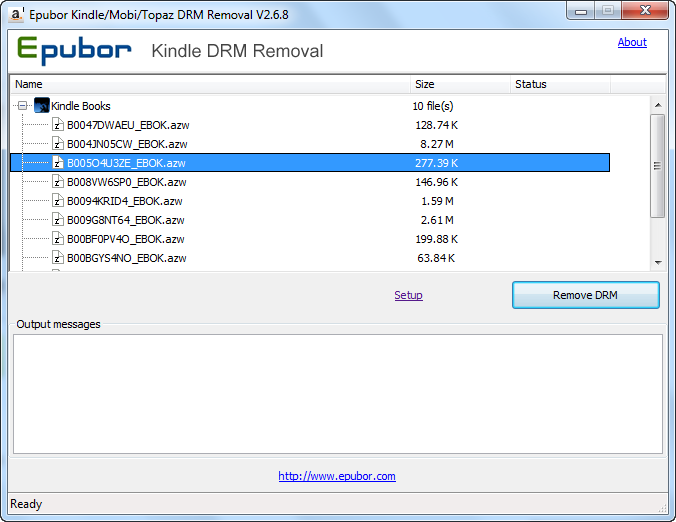This screenshot has width=676, height=522.
Task: Select file name B00BGYS4NO_EBOK.azw
Action: coord(127,258)
